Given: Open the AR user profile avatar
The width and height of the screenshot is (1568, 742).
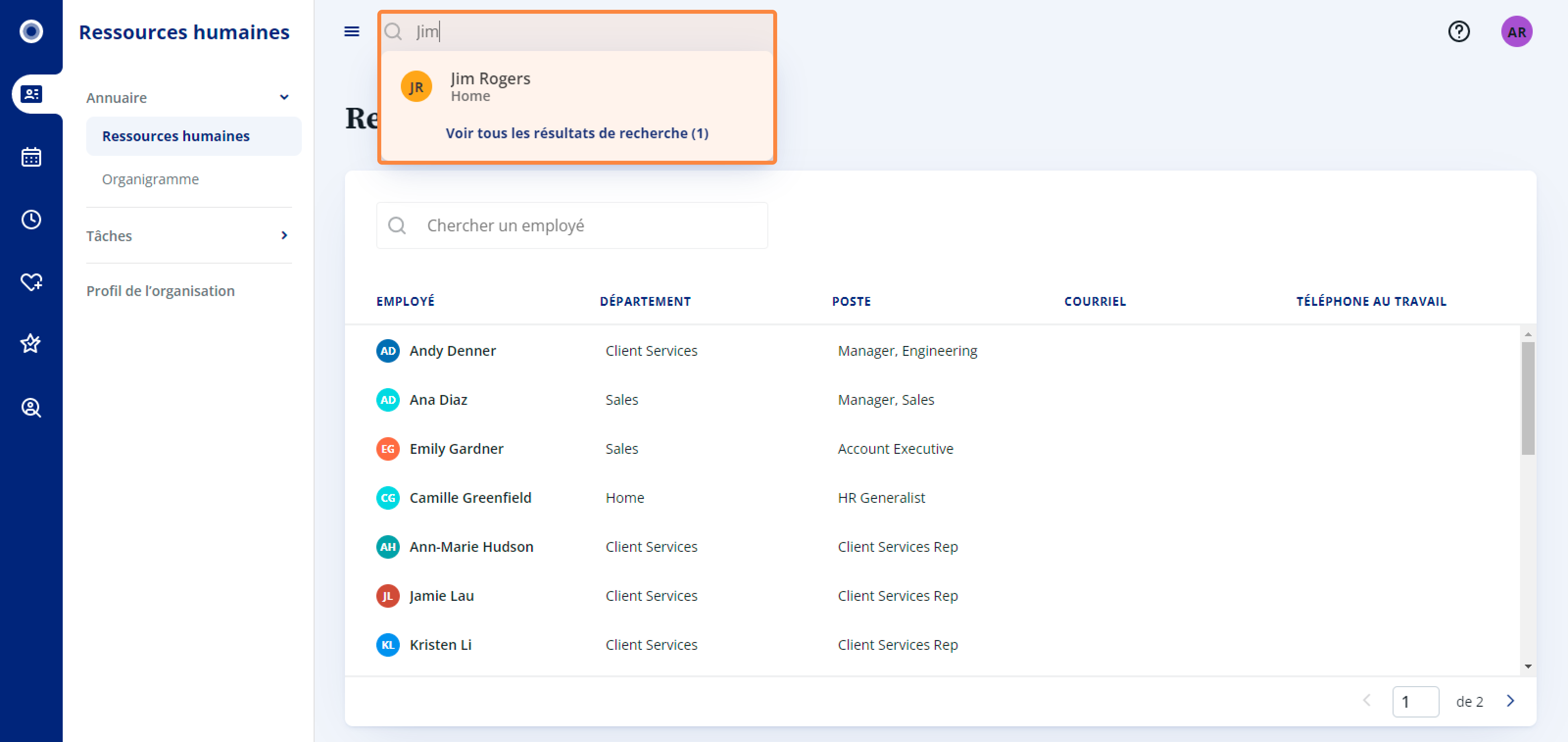Looking at the screenshot, I should pos(1516,32).
